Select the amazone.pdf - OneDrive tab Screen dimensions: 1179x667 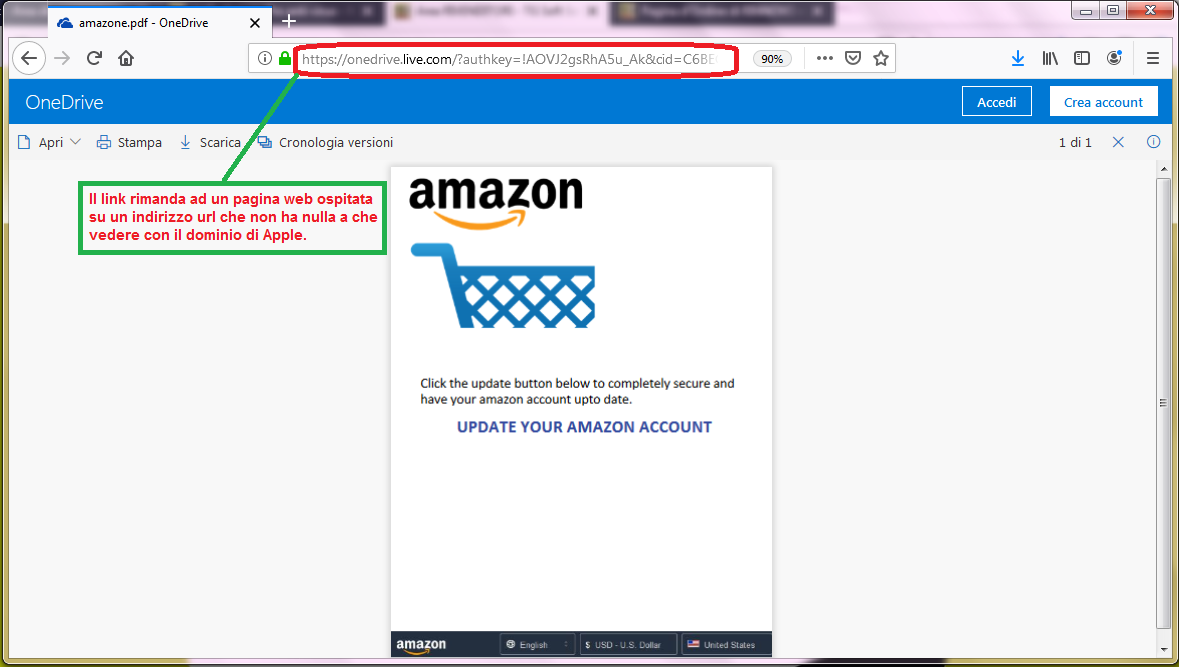tap(159, 23)
